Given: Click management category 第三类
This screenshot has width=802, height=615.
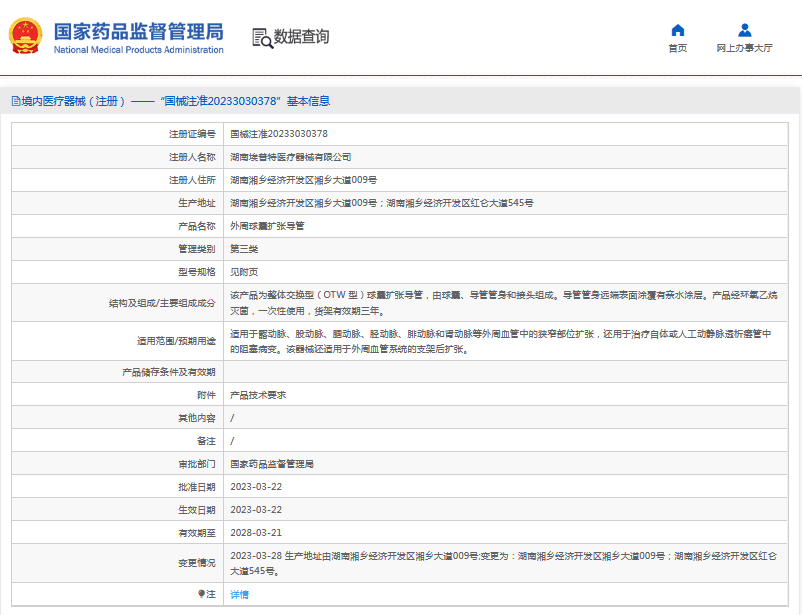Looking at the screenshot, I should [244, 249].
